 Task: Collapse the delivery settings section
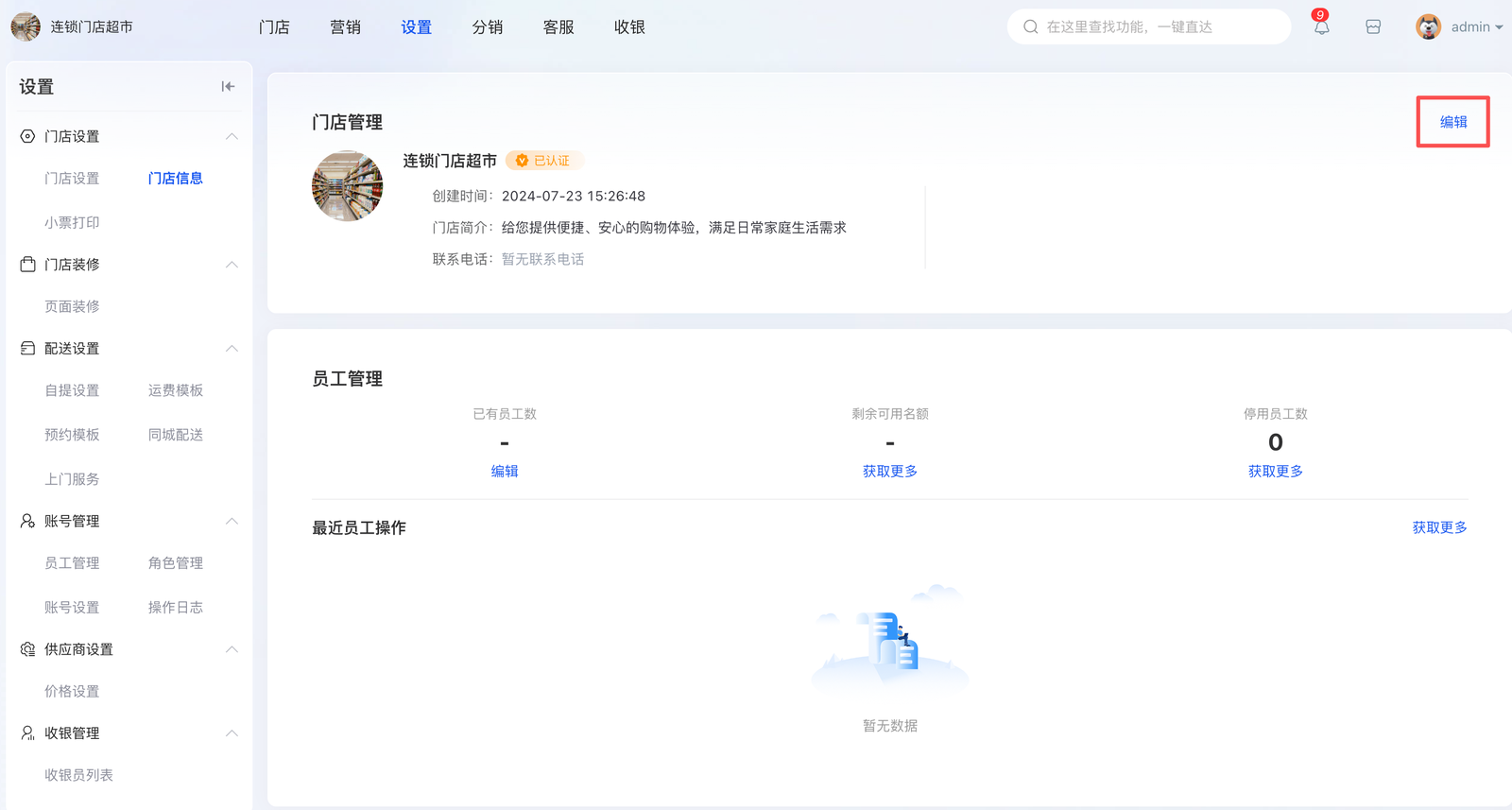tap(232, 349)
